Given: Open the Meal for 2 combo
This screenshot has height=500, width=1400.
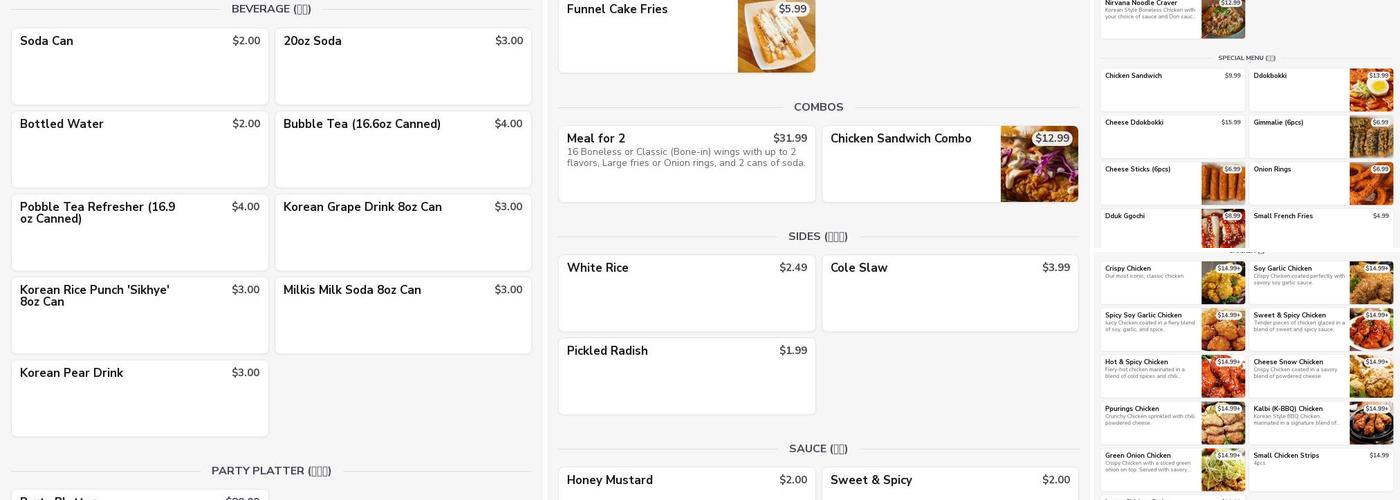Looking at the screenshot, I should click(x=687, y=164).
